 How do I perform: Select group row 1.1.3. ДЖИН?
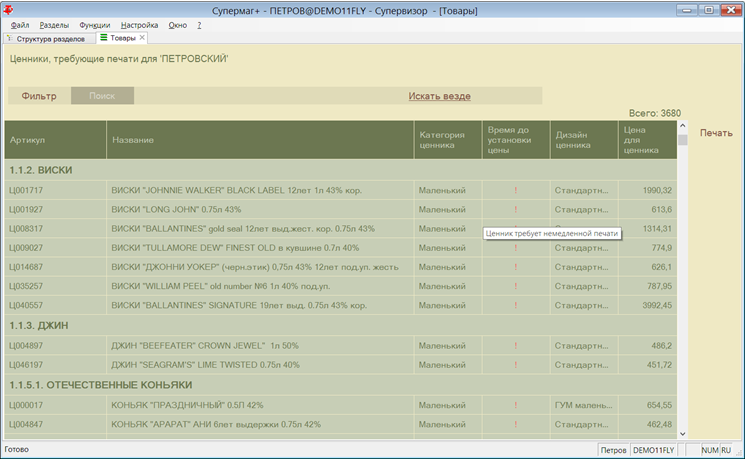pyautogui.click(x=341, y=325)
